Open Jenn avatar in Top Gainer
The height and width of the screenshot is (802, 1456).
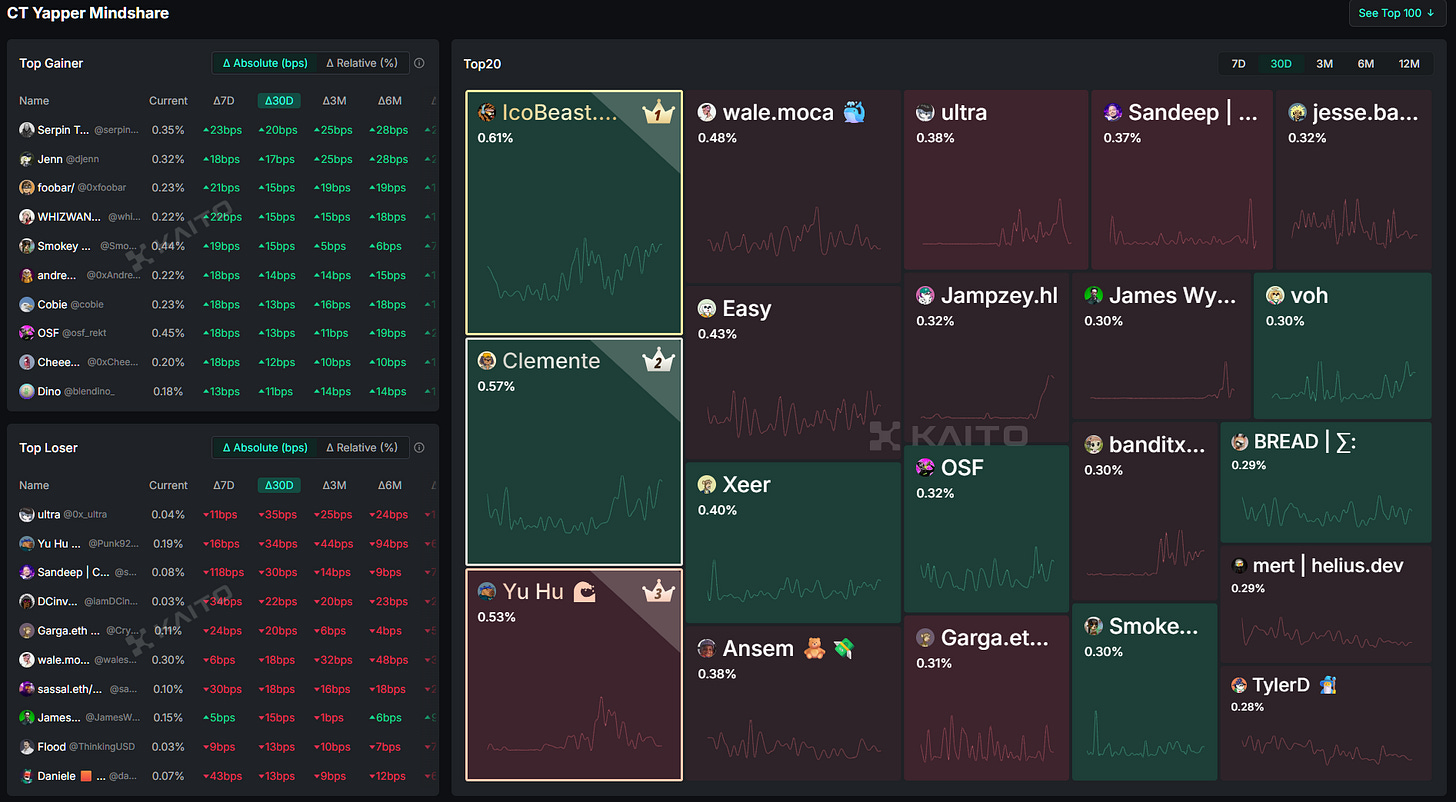click(27, 159)
